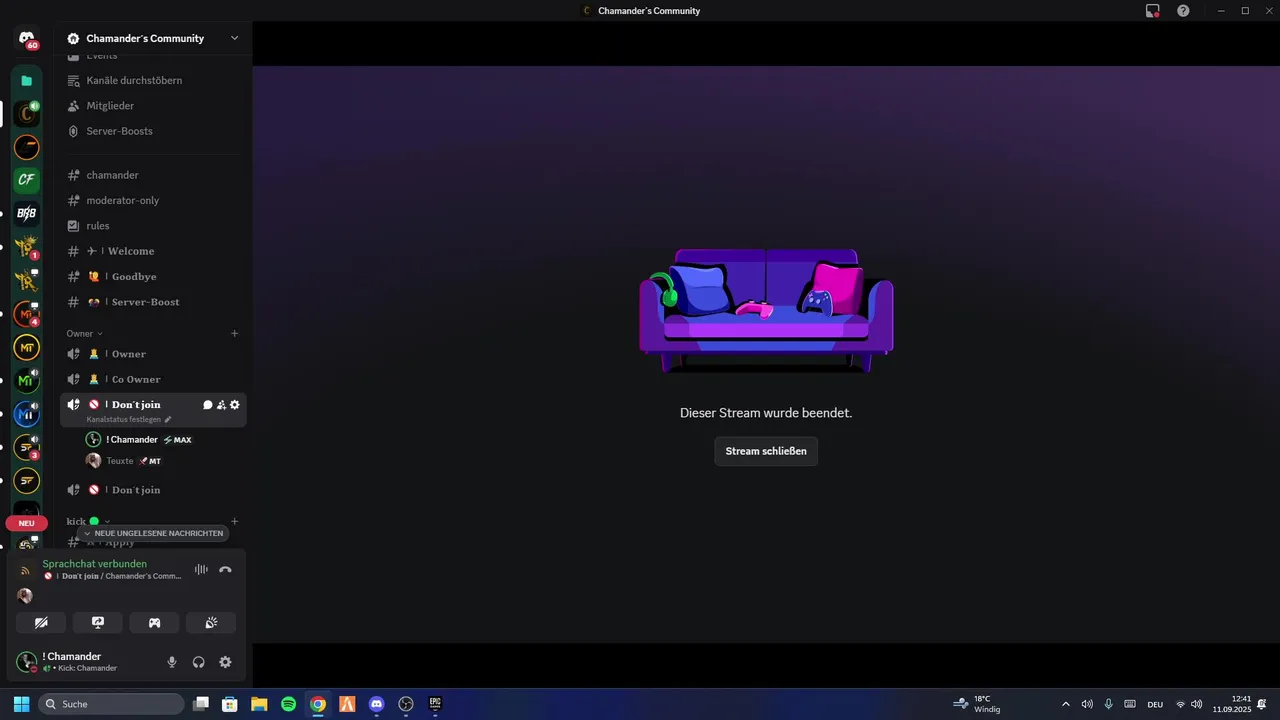Join the second Don't join voice channel
Viewport: 1280px width, 720px height.
[152, 490]
